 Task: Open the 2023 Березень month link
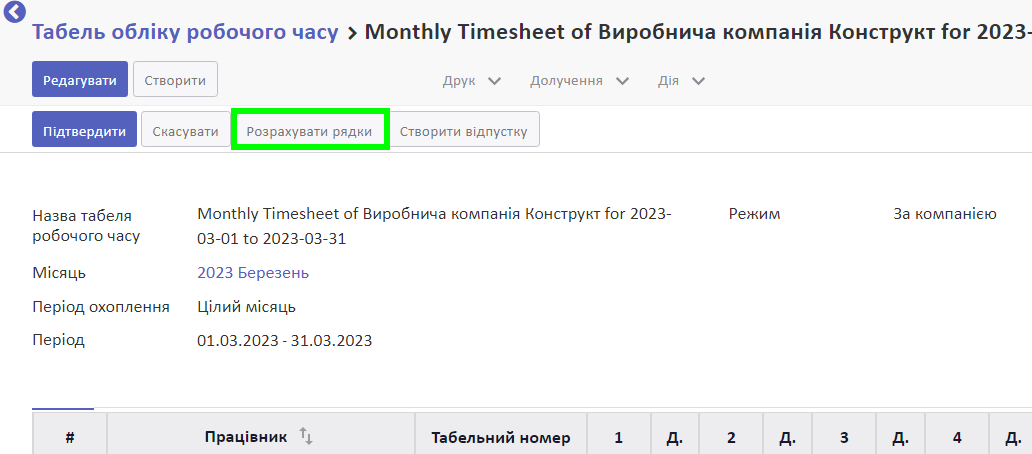(253, 272)
